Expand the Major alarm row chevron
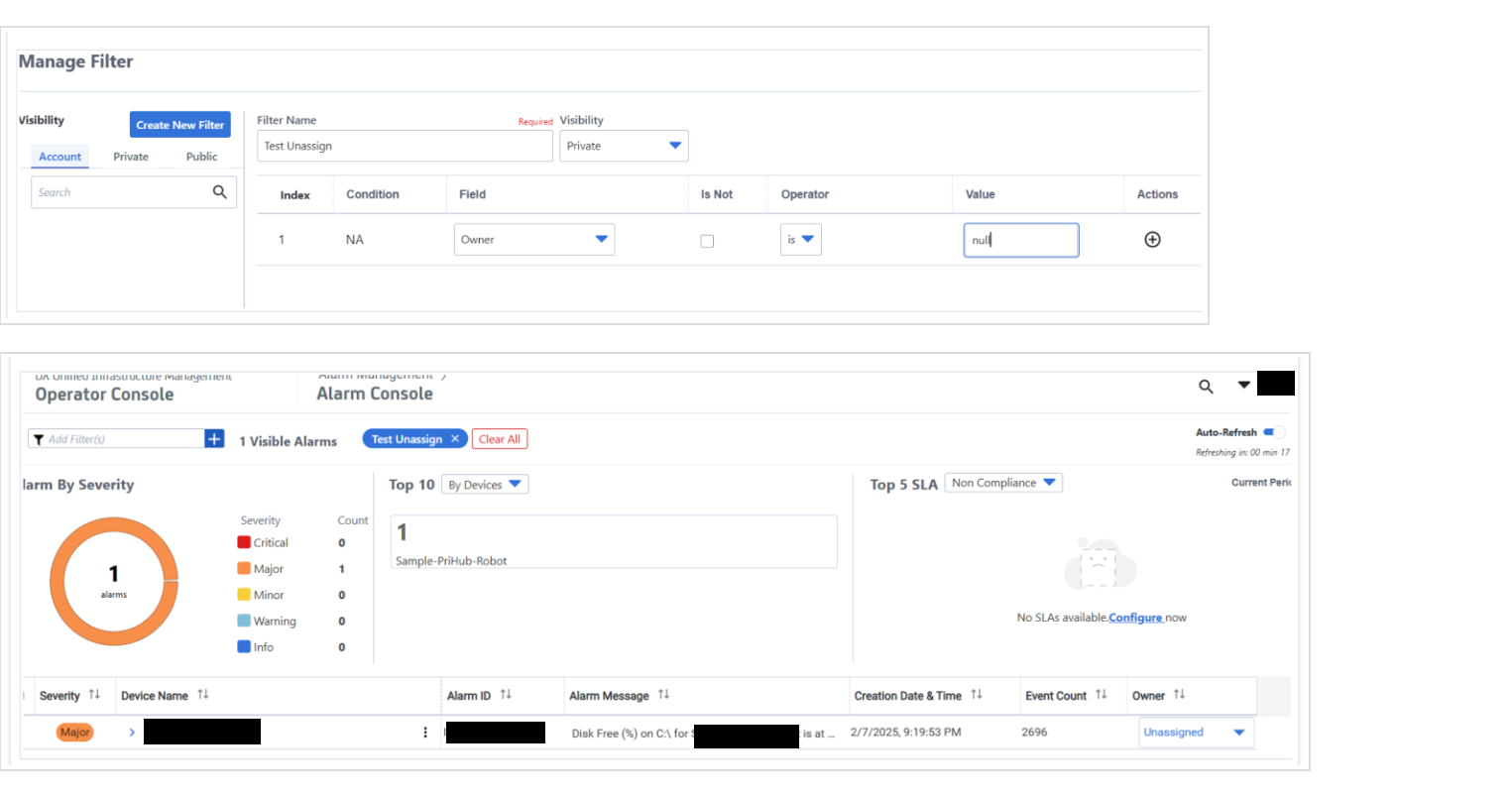 [x=132, y=733]
